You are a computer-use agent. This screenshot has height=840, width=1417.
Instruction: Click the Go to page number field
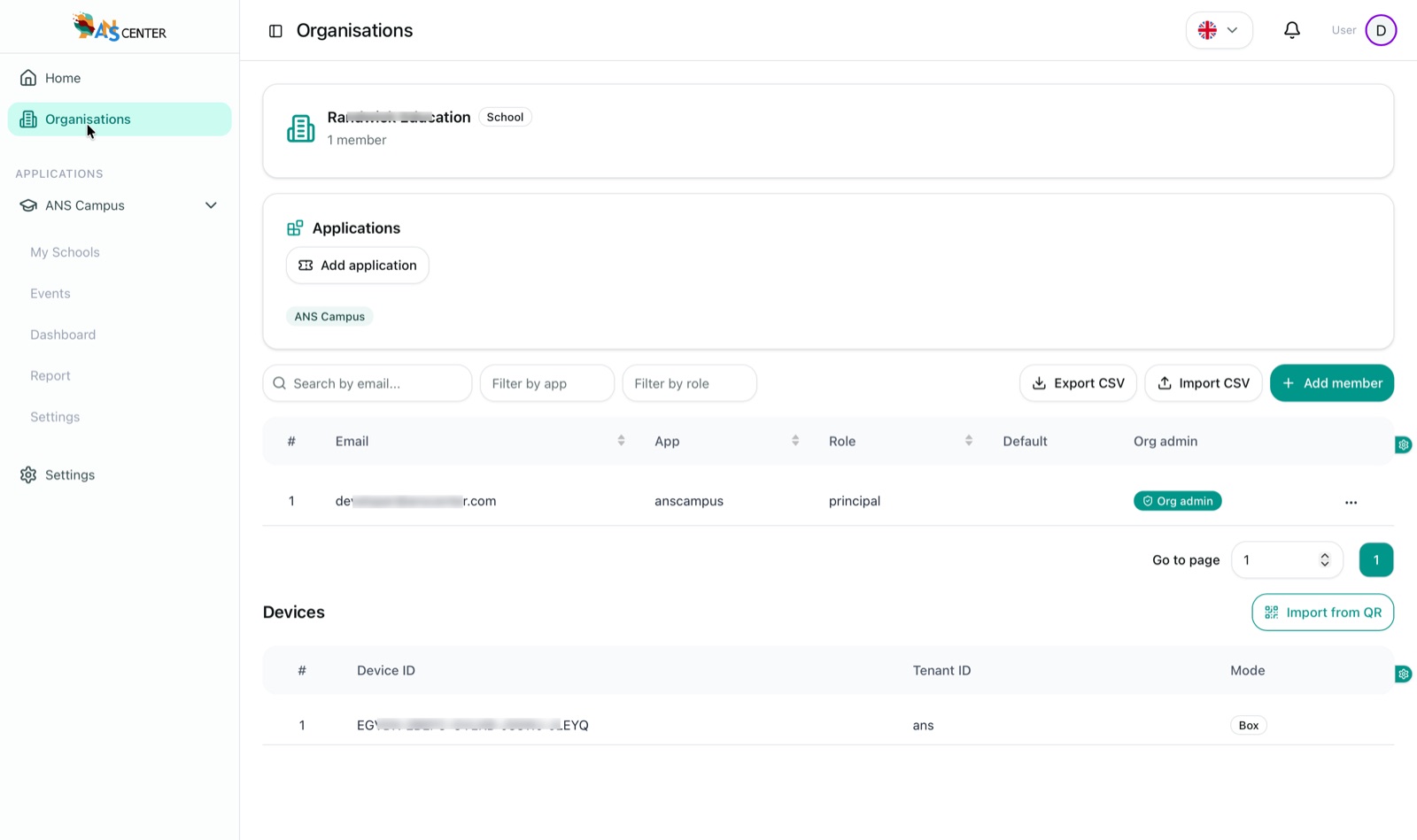coord(1287,559)
